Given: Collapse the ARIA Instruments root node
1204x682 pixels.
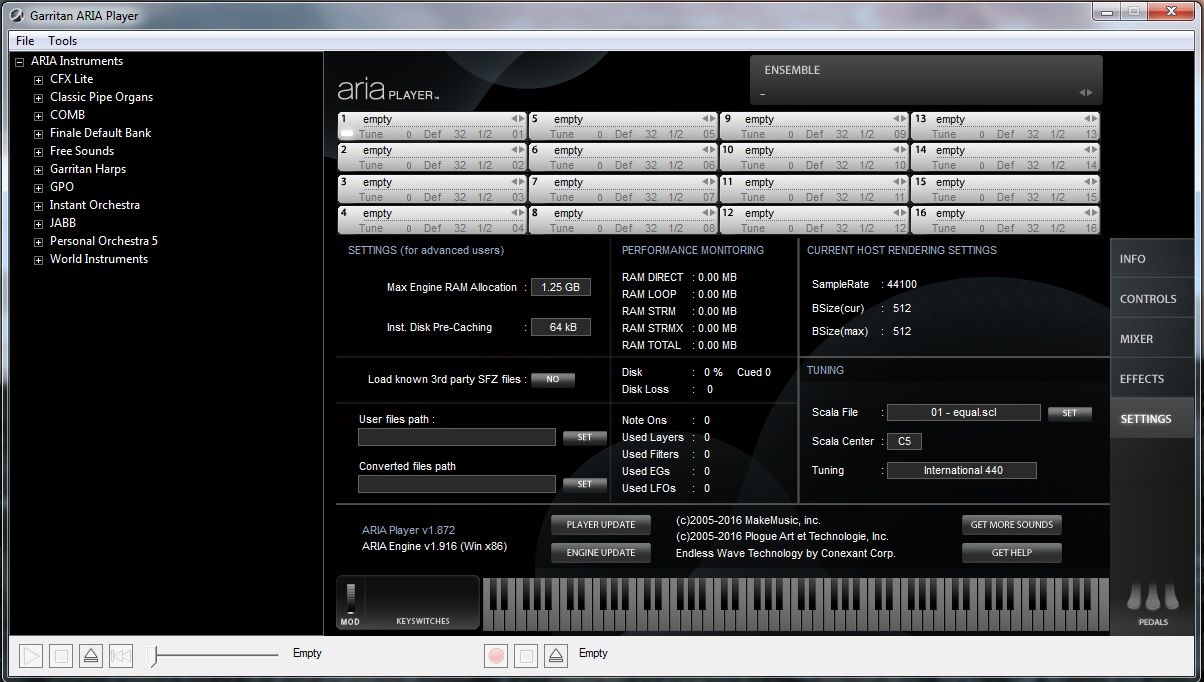Looking at the screenshot, I should click(19, 61).
